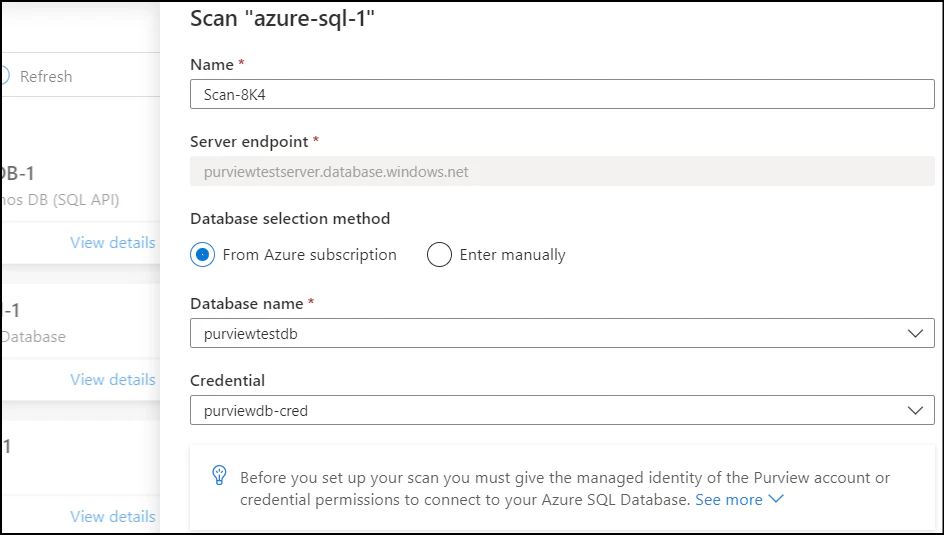Click the Cosmos DB (SQL API) subtitle

click(x=60, y=200)
